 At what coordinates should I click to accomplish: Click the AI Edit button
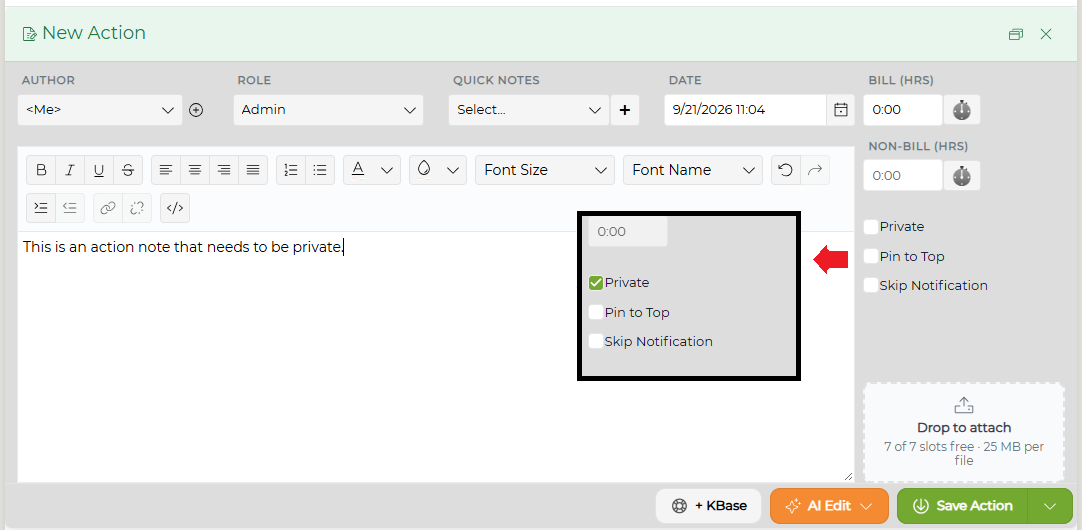coord(829,506)
